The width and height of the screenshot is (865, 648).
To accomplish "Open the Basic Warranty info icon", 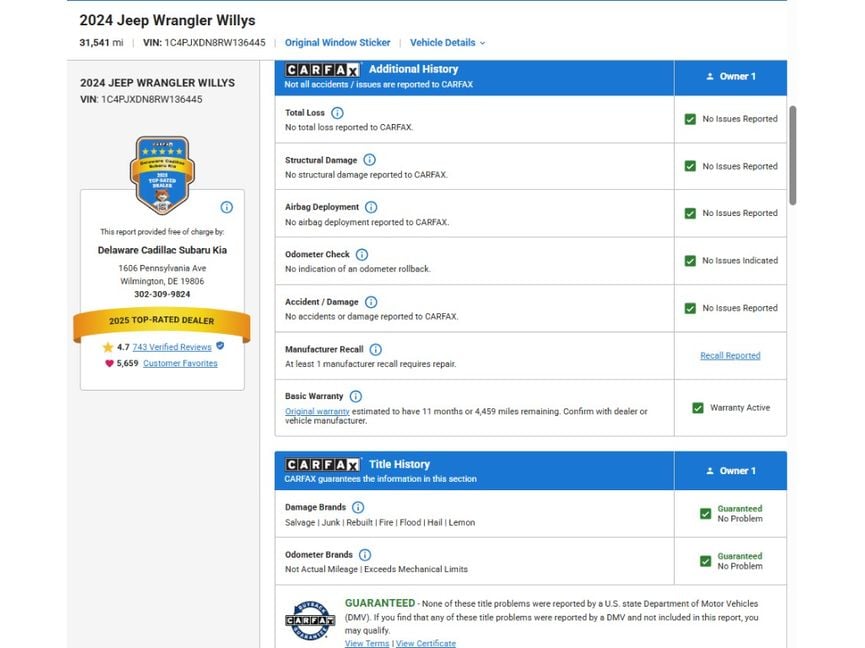I will pyautogui.click(x=356, y=397).
